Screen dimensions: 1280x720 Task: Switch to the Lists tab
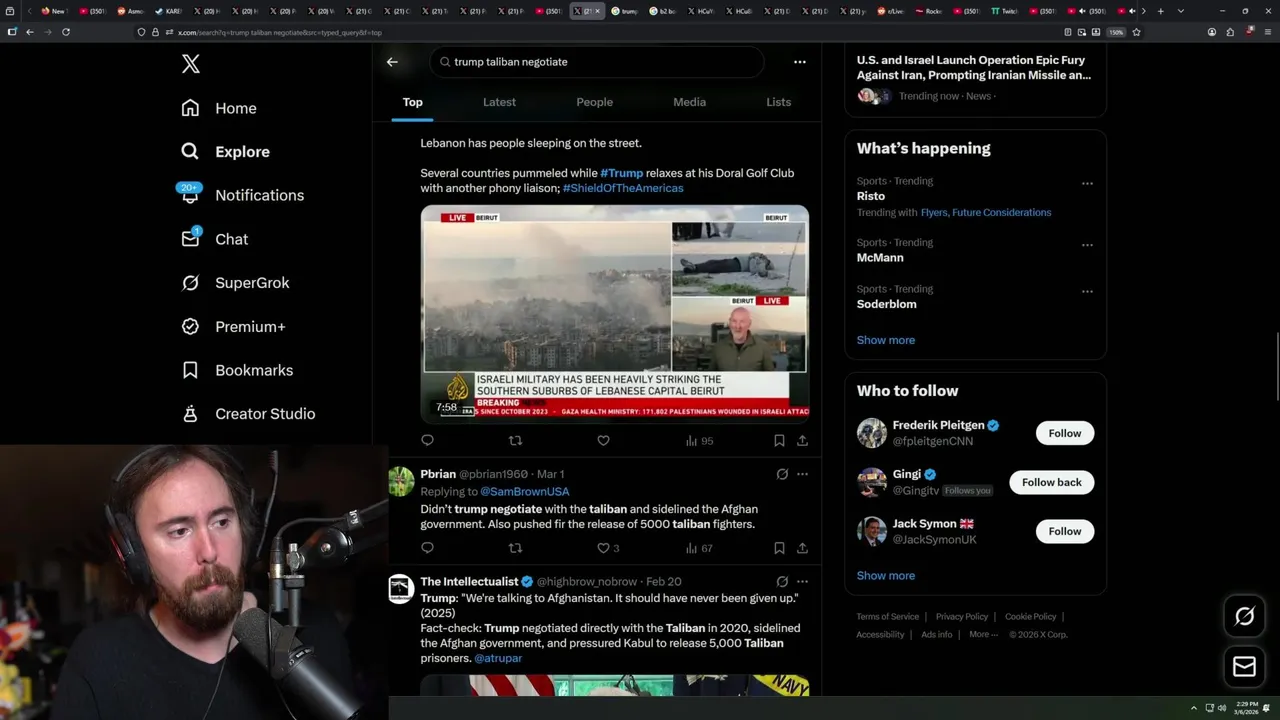pyautogui.click(x=778, y=102)
